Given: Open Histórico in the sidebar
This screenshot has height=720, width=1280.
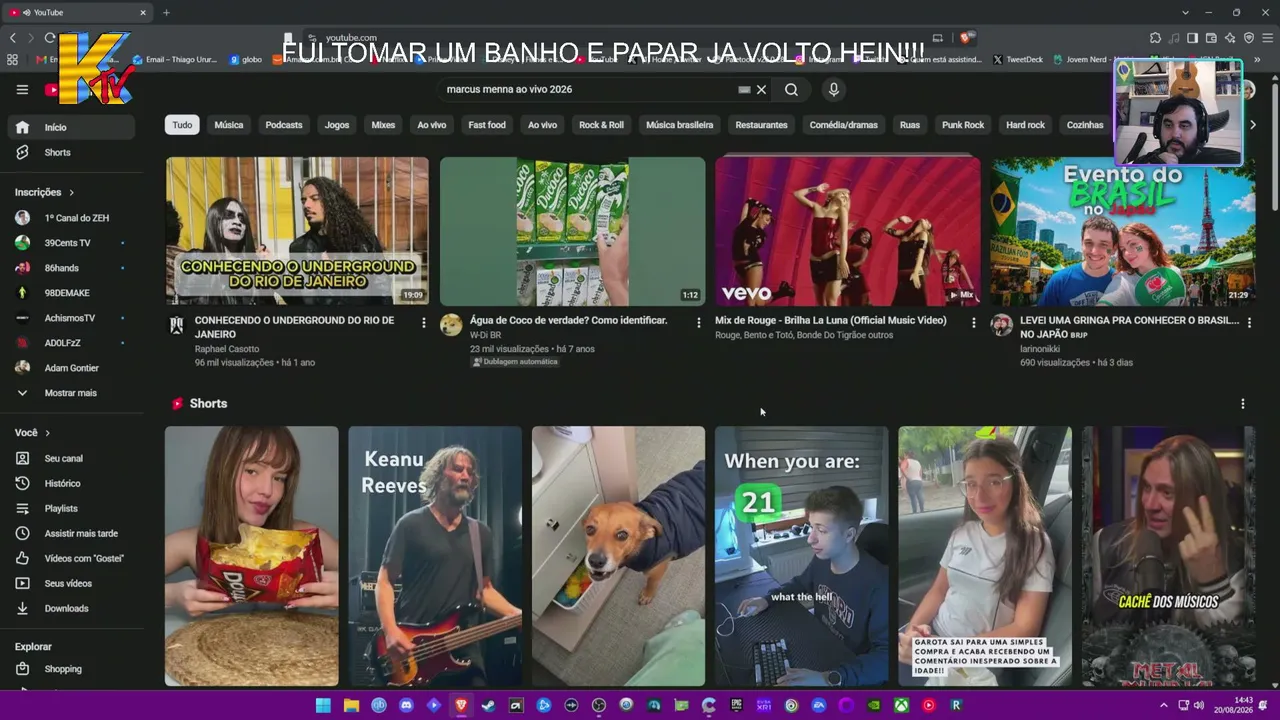Looking at the screenshot, I should coord(70,483).
